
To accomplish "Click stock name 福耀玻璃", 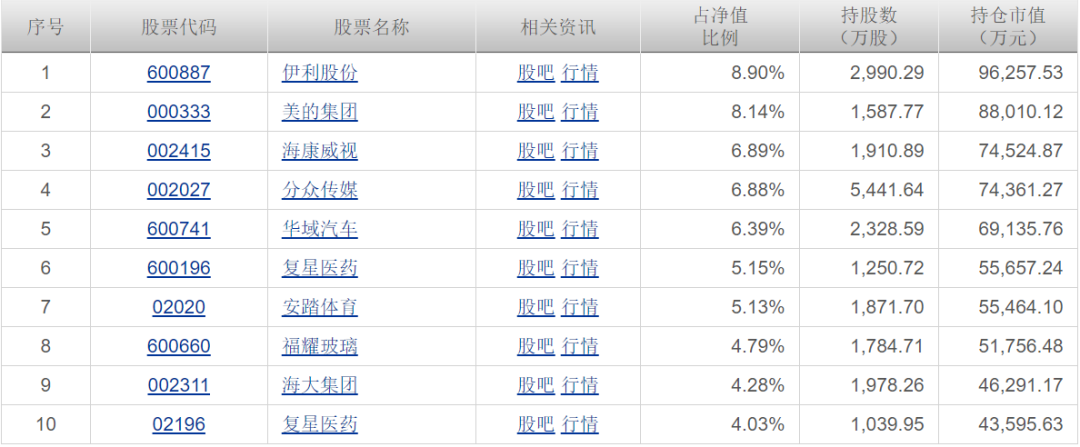I will pos(320,346).
